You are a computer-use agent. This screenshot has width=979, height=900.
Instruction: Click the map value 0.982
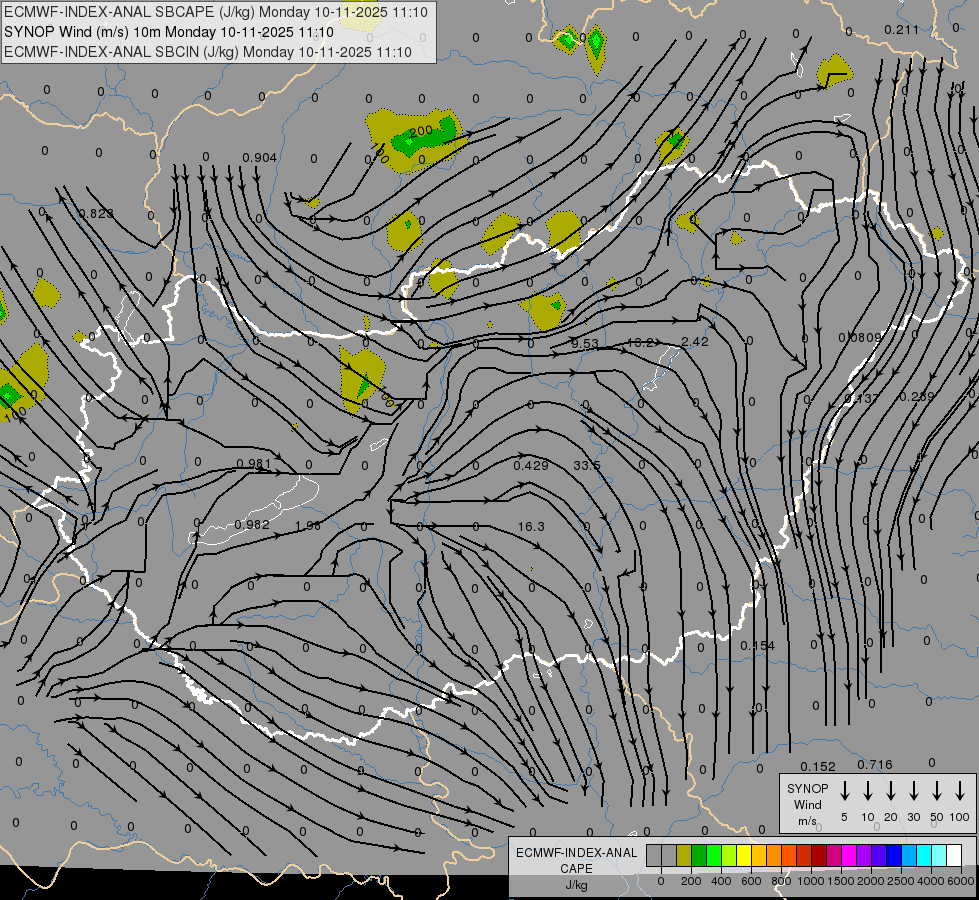click(252, 524)
